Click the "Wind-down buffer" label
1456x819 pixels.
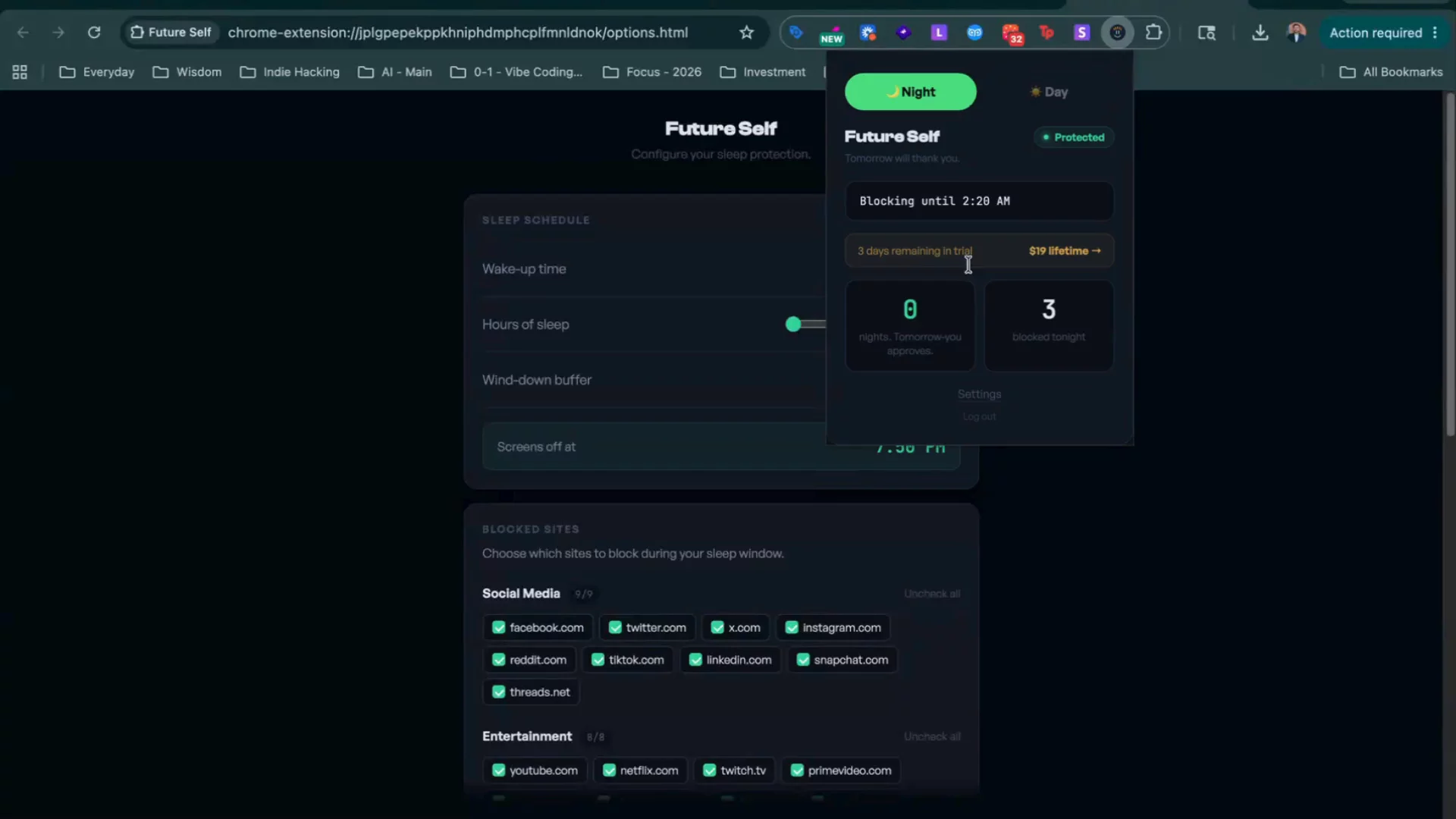click(x=537, y=380)
